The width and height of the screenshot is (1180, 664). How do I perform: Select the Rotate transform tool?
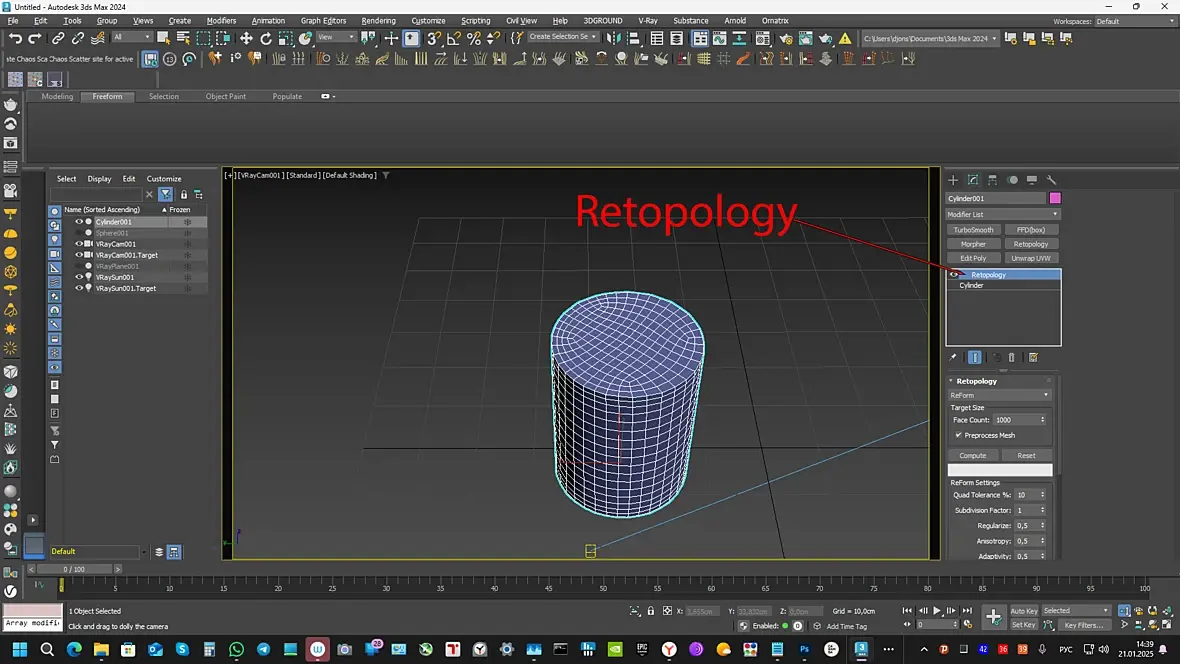coord(266,38)
